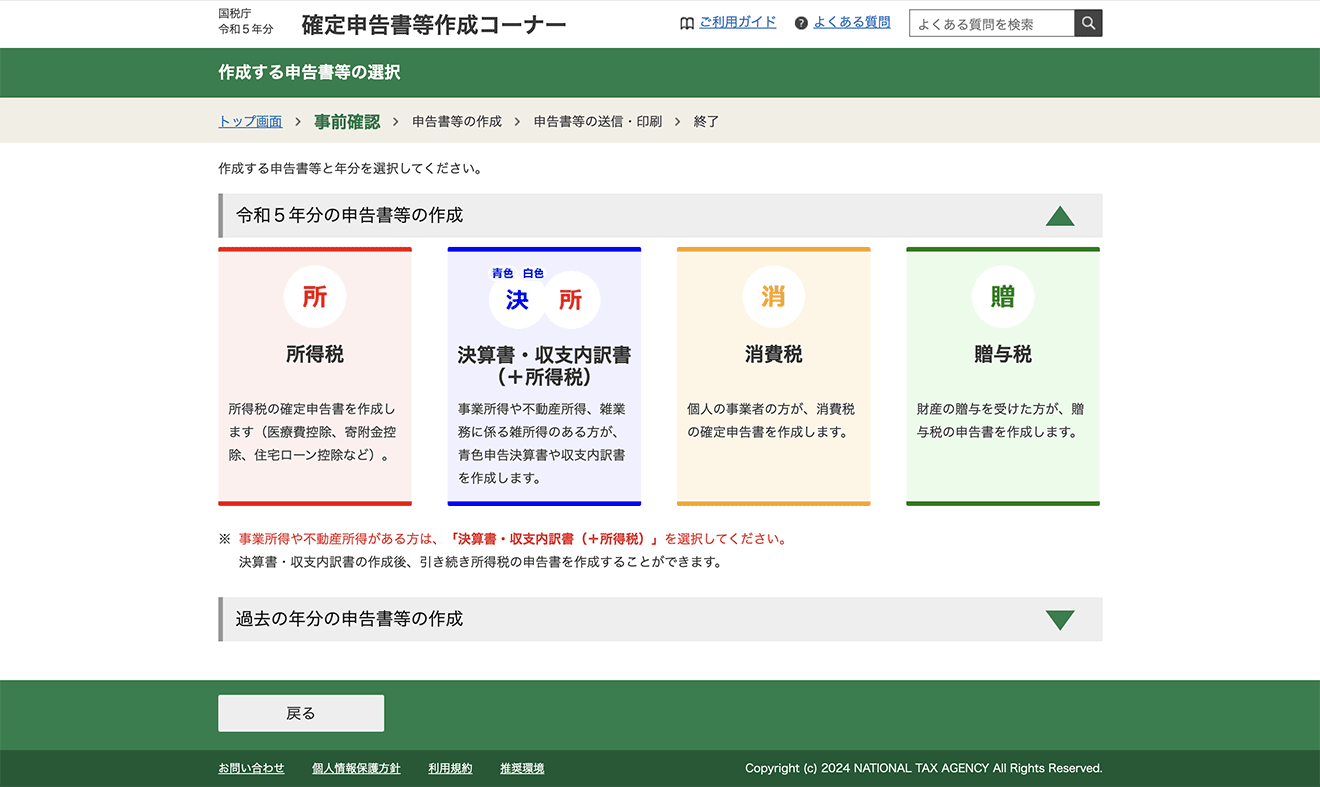Image resolution: width=1320 pixels, height=787 pixels.
Task: Click the magnifier search button
Action: pos(1088,23)
